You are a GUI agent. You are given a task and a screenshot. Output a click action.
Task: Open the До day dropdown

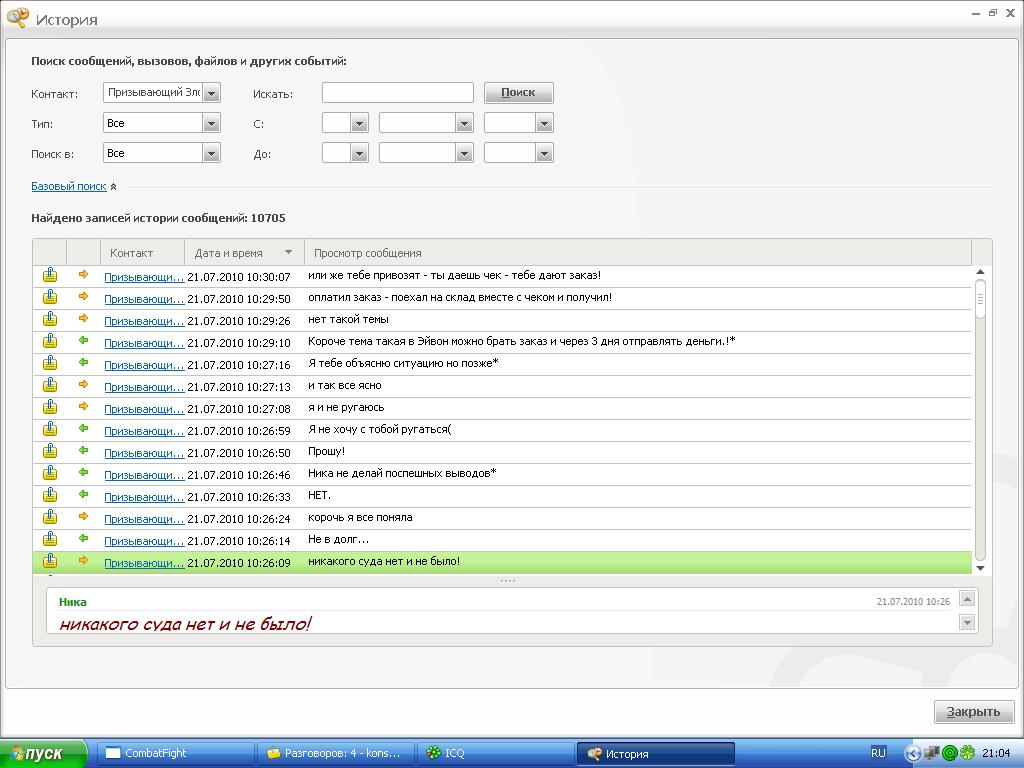359,153
